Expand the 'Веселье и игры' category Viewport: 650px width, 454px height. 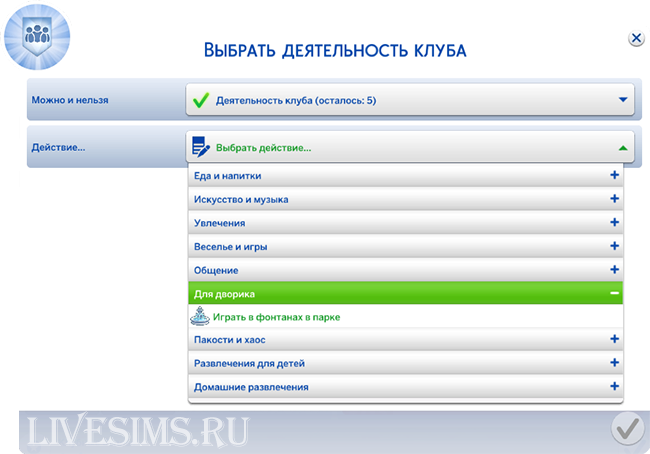point(405,246)
